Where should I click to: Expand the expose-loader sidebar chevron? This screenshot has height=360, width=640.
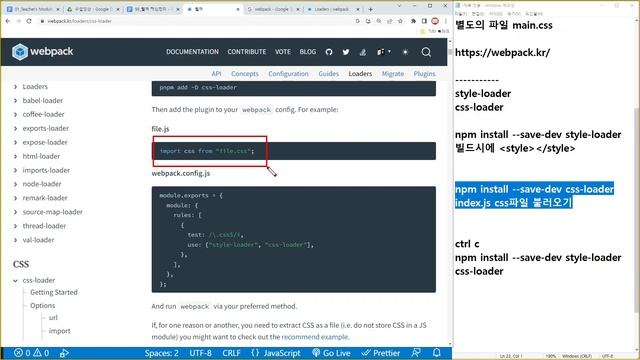(x=16, y=142)
